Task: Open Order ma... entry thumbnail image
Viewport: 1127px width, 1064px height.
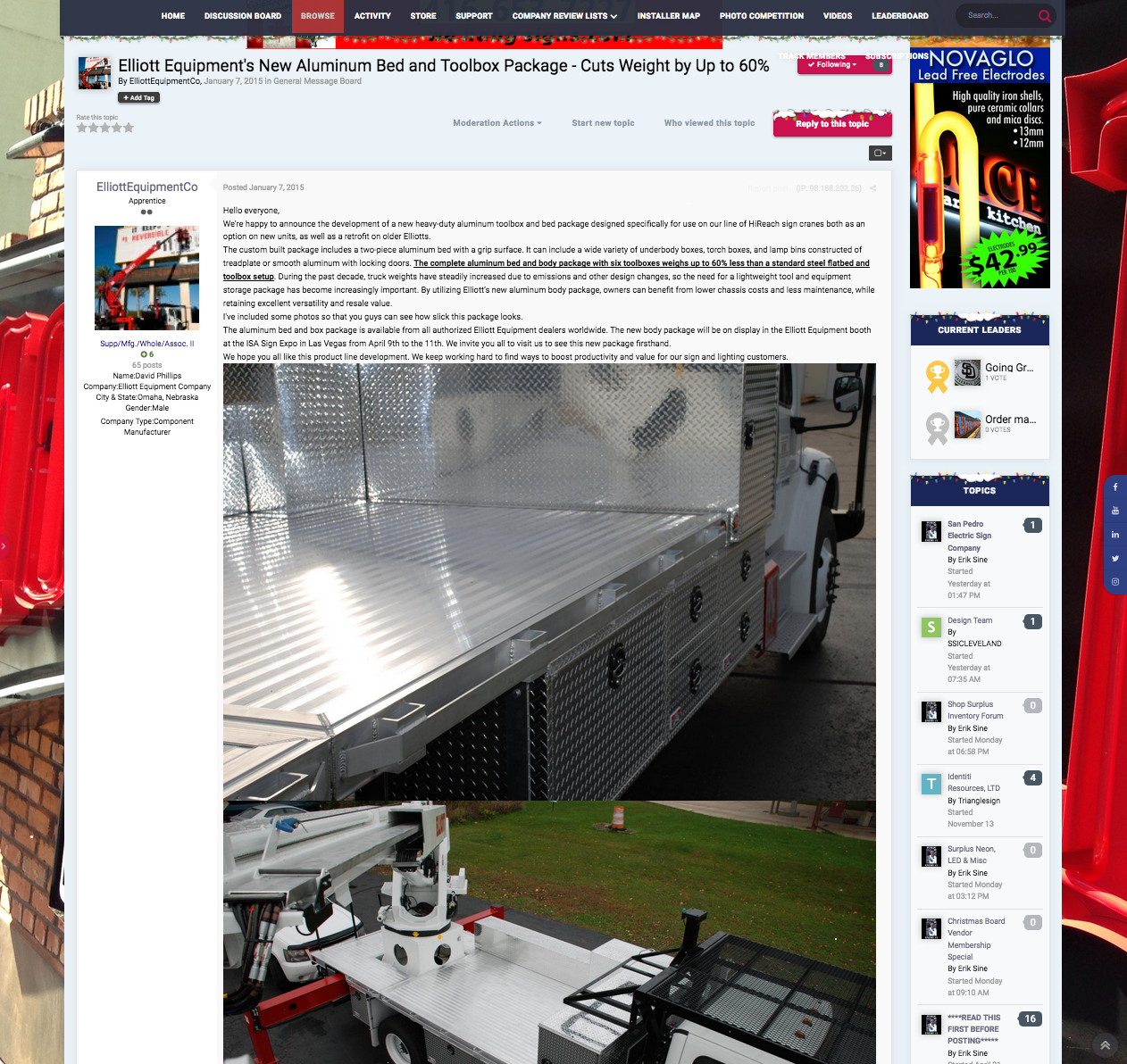Action: [x=967, y=424]
